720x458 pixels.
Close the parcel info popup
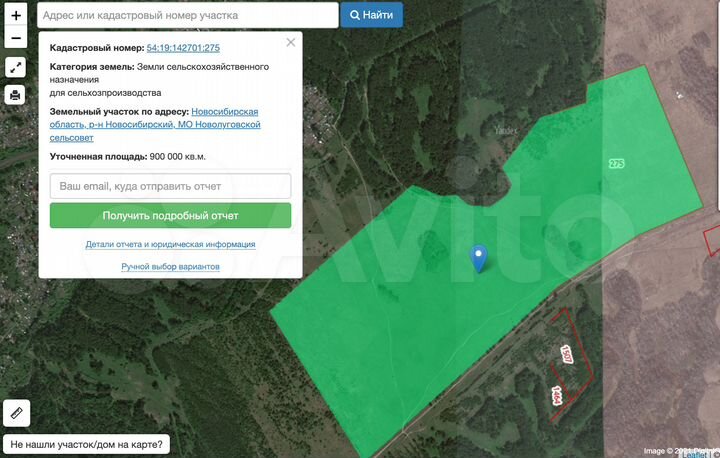[291, 43]
